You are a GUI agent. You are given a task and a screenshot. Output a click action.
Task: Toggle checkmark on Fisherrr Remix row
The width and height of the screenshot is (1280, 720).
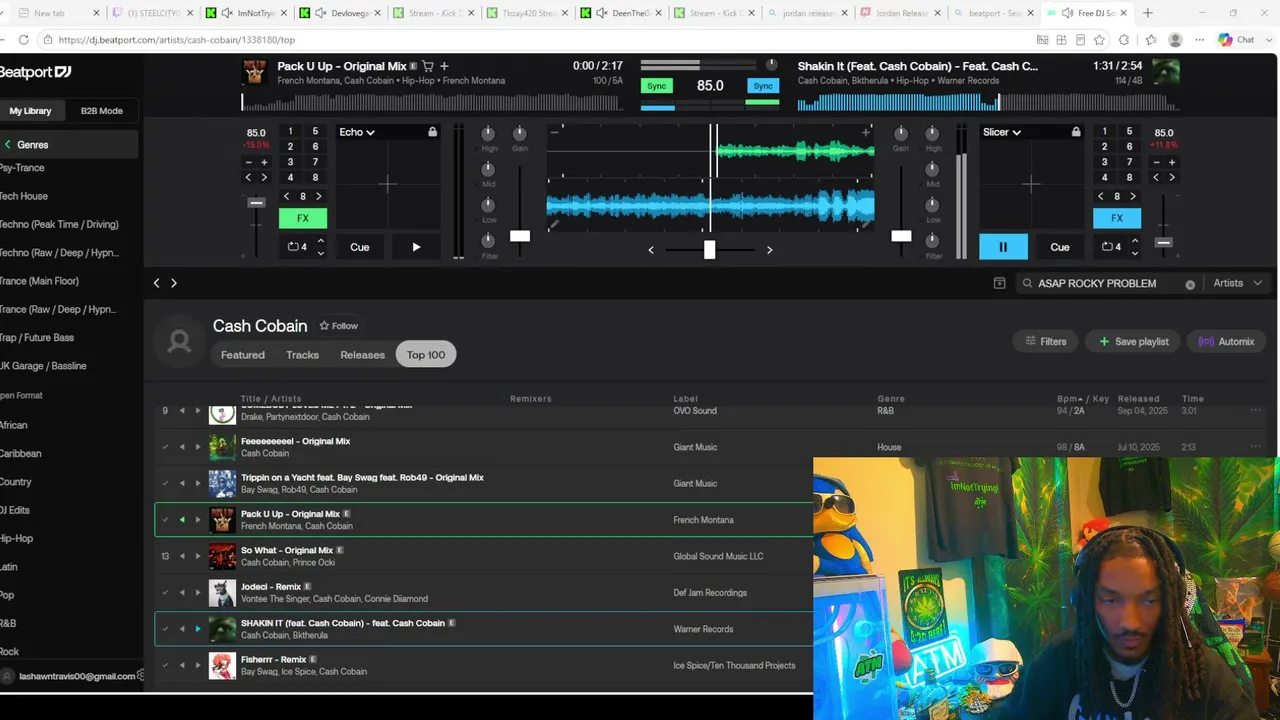[165, 665]
